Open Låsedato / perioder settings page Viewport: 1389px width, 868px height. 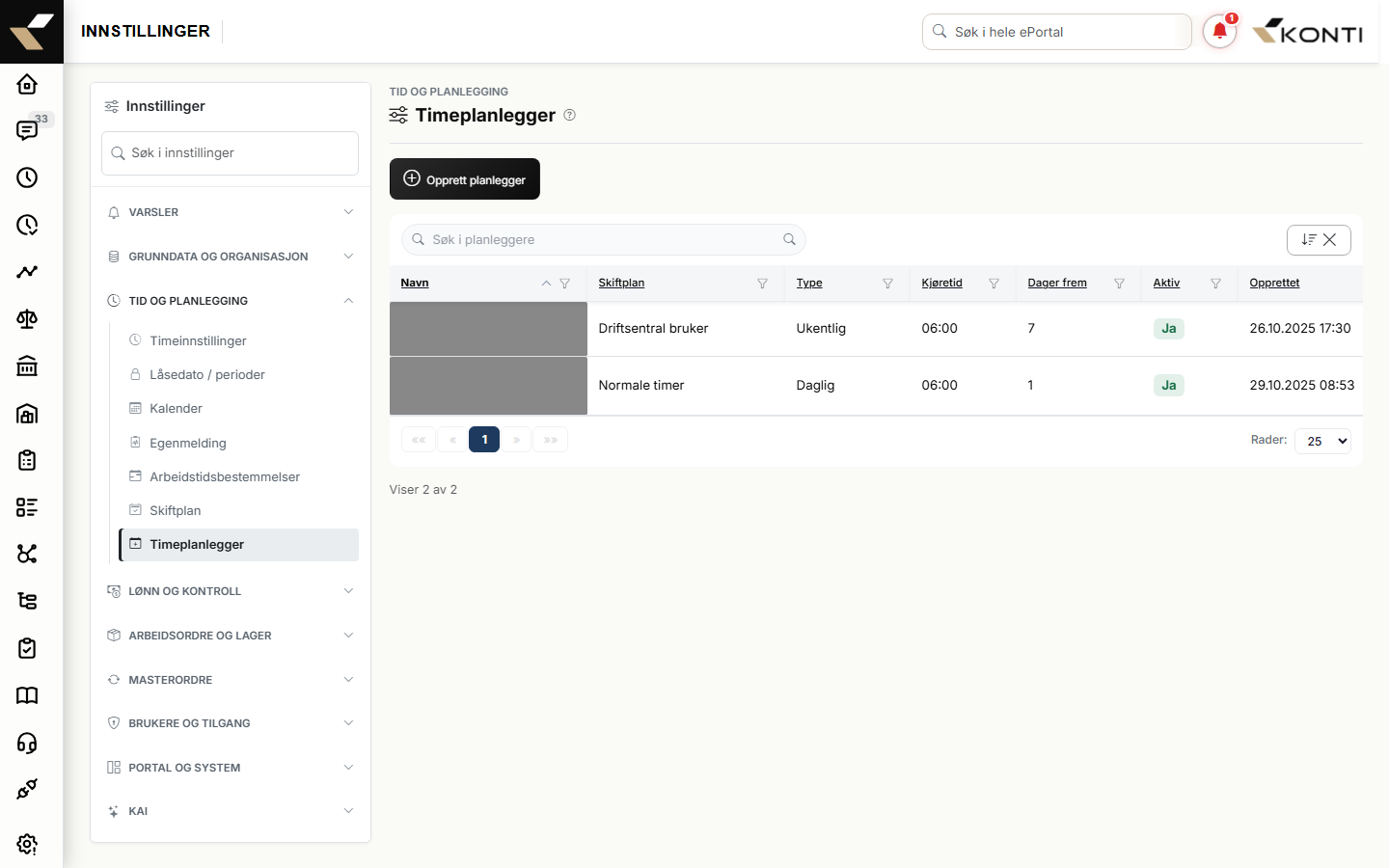point(239,374)
